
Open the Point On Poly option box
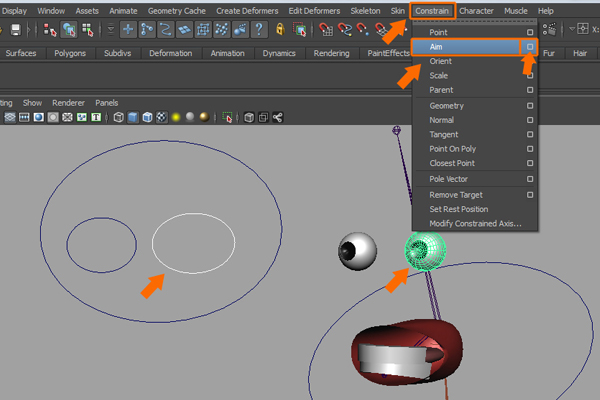(530, 149)
